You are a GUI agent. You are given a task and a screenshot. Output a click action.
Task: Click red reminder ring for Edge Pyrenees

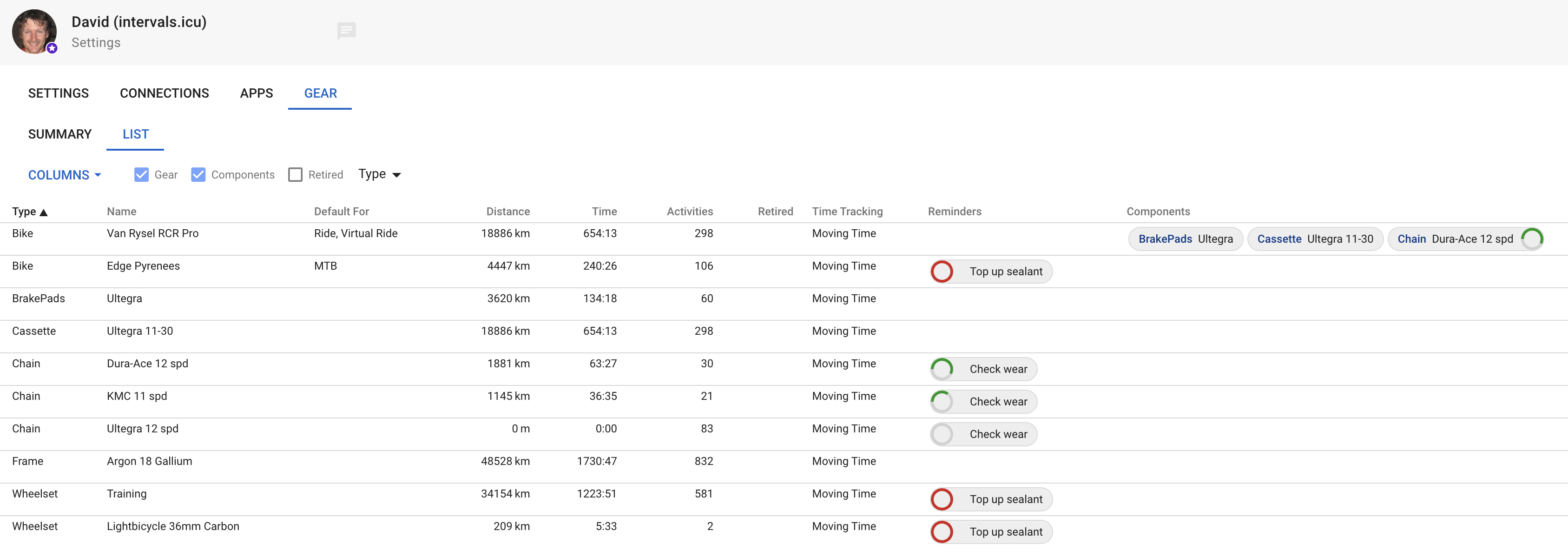(942, 272)
